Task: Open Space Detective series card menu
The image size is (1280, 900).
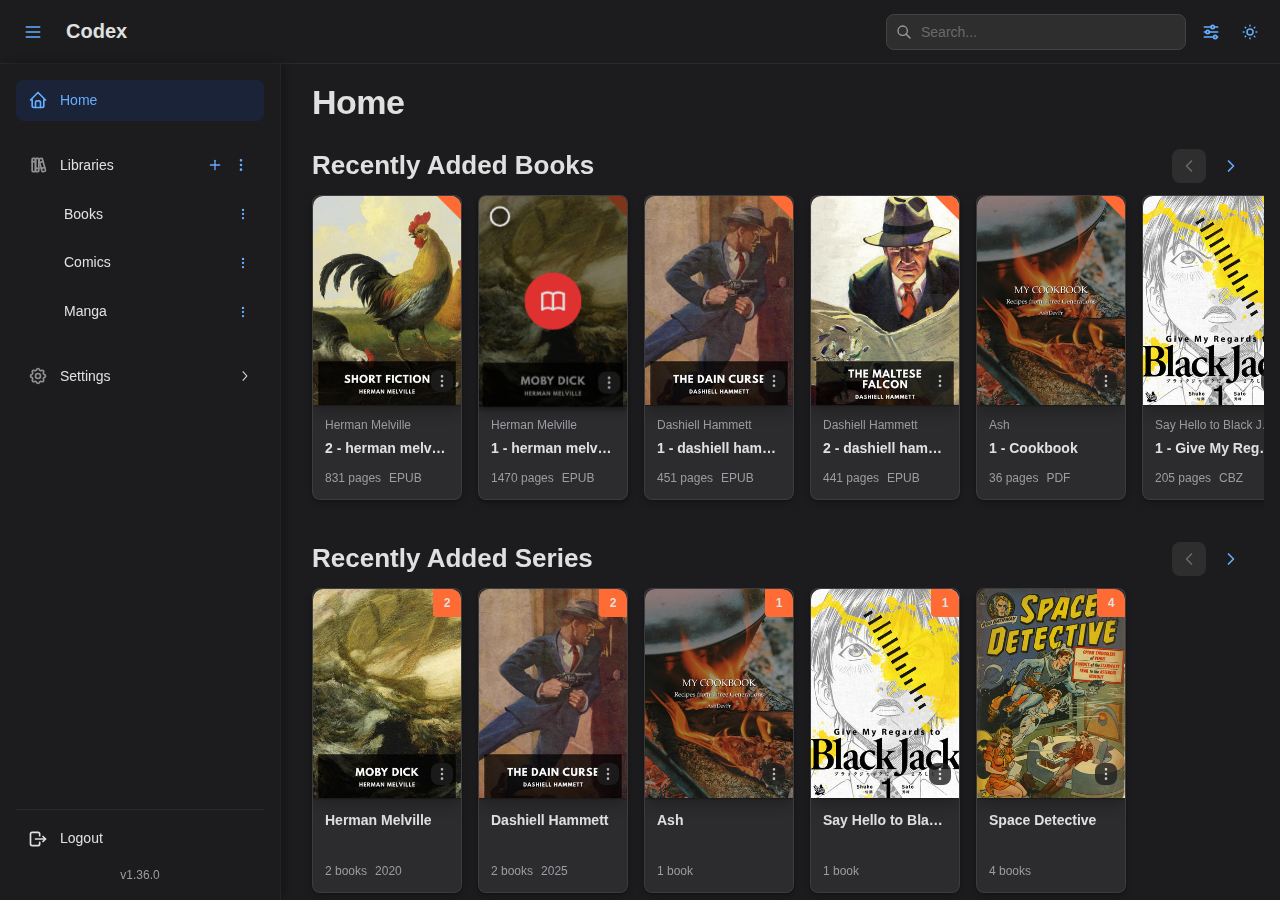Action: [1106, 774]
